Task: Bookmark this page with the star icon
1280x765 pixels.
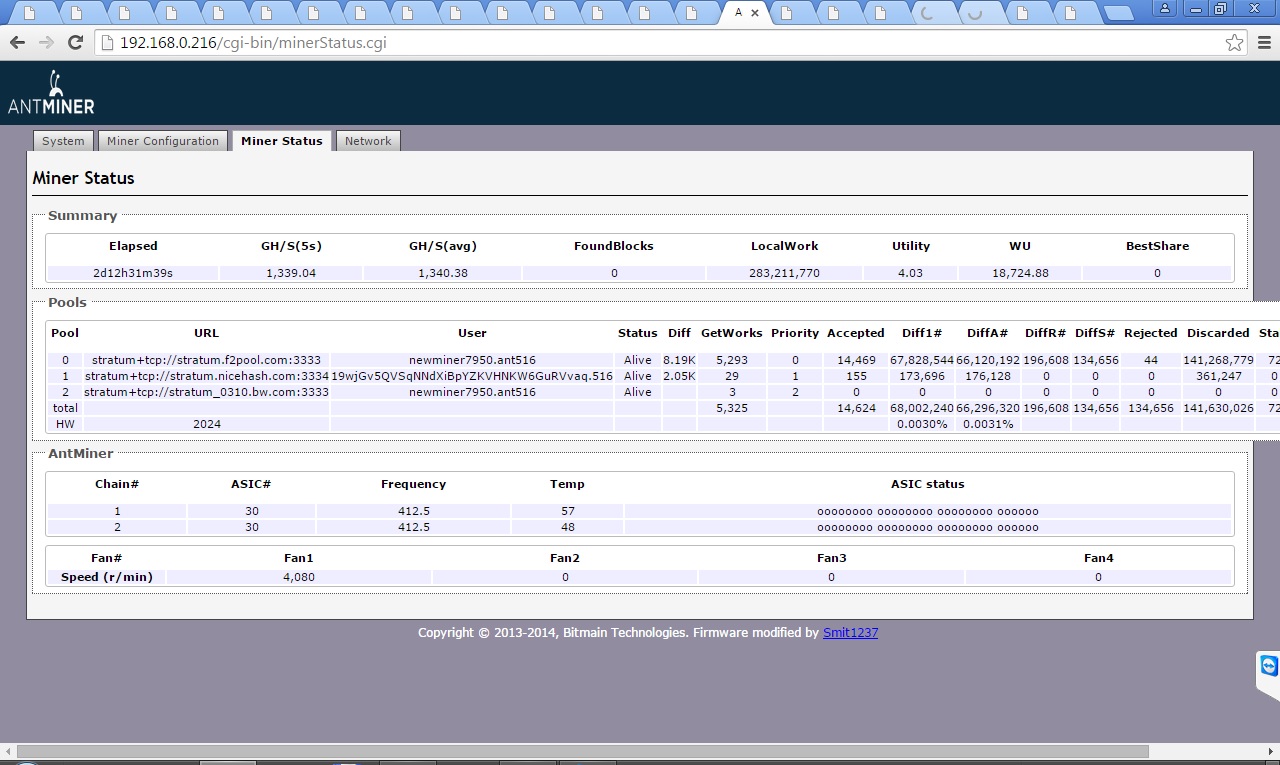Action: (x=1234, y=43)
